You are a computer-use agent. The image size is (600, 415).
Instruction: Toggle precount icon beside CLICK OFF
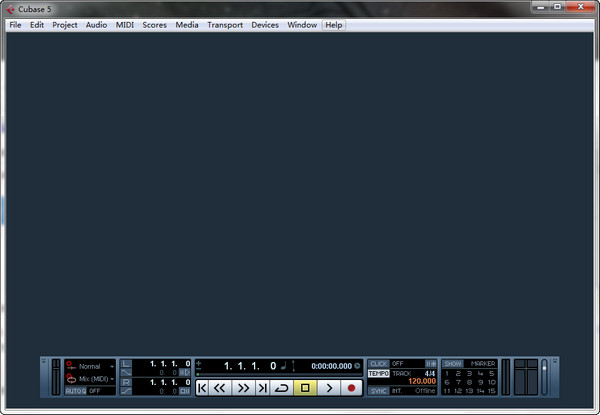pos(431,363)
